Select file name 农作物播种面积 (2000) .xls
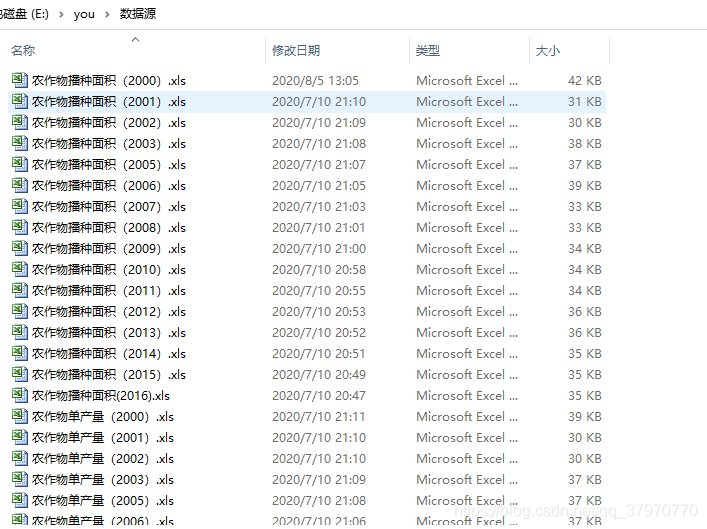The image size is (707, 529). point(109,81)
